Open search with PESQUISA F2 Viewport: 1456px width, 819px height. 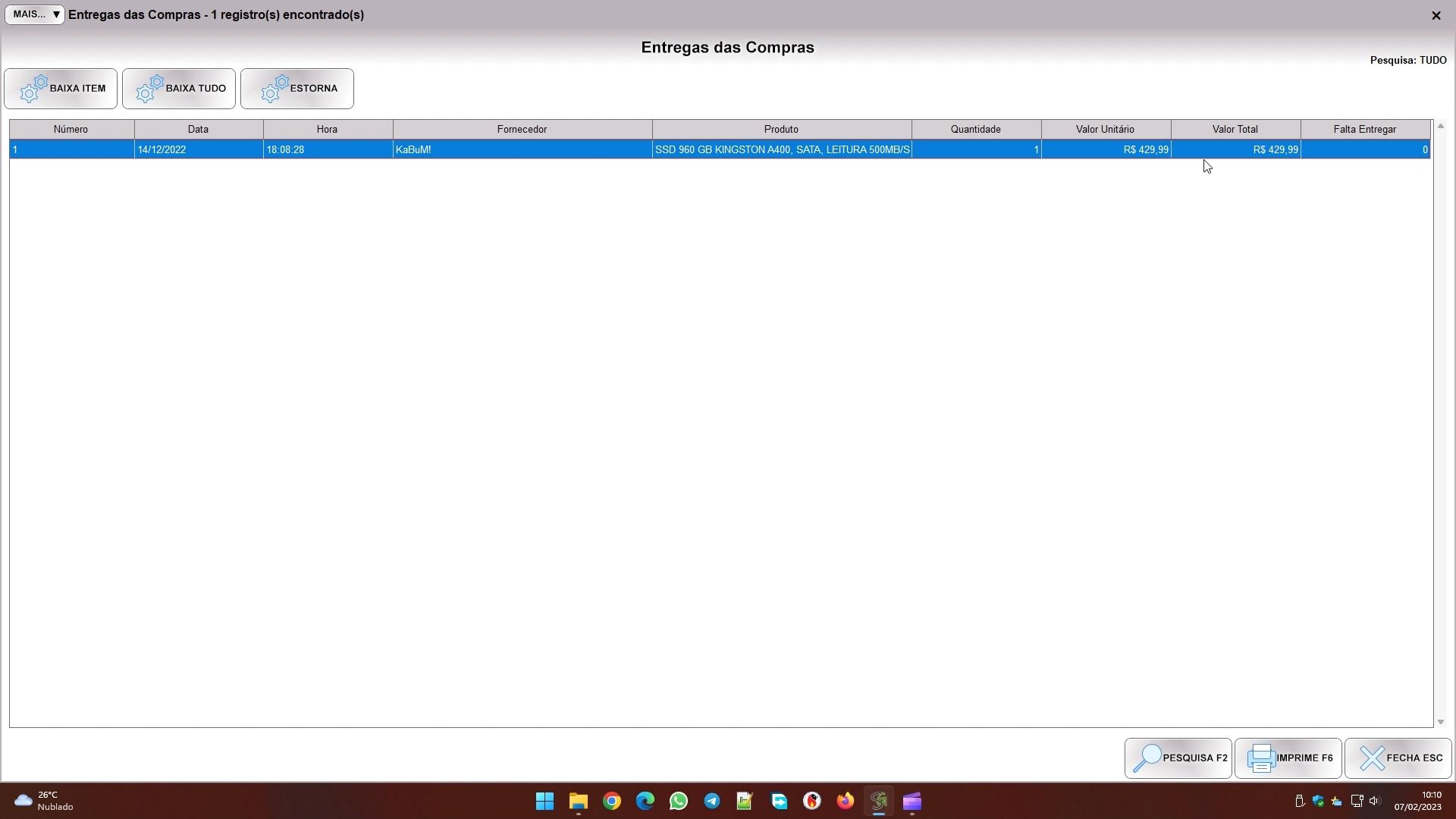click(1178, 758)
